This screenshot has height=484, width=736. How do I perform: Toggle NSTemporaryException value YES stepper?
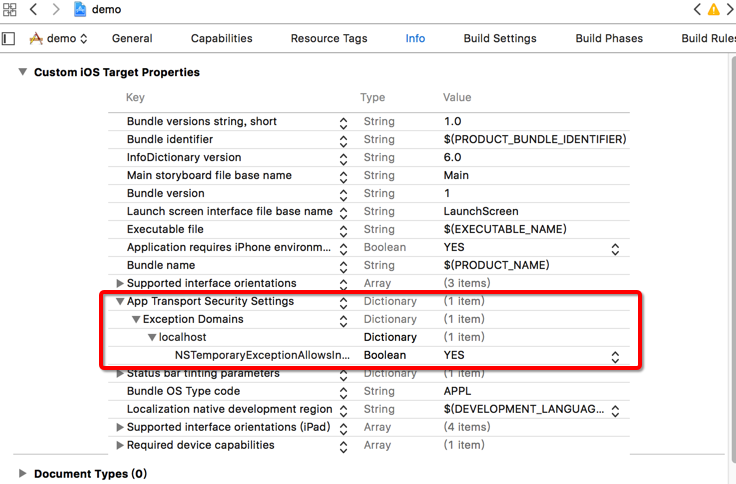point(615,355)
